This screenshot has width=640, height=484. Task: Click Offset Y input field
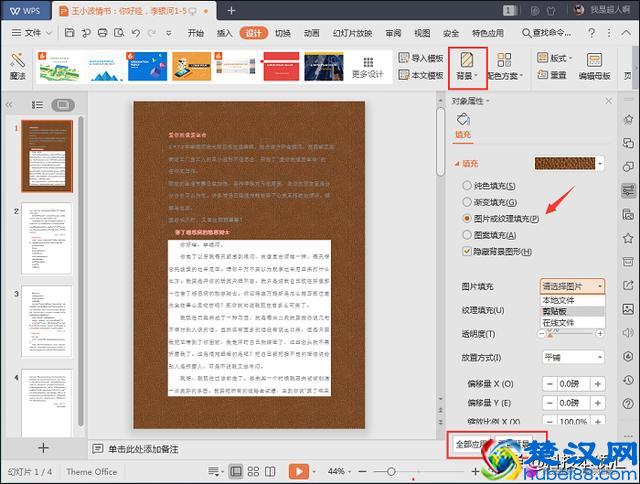pos(573,403)
